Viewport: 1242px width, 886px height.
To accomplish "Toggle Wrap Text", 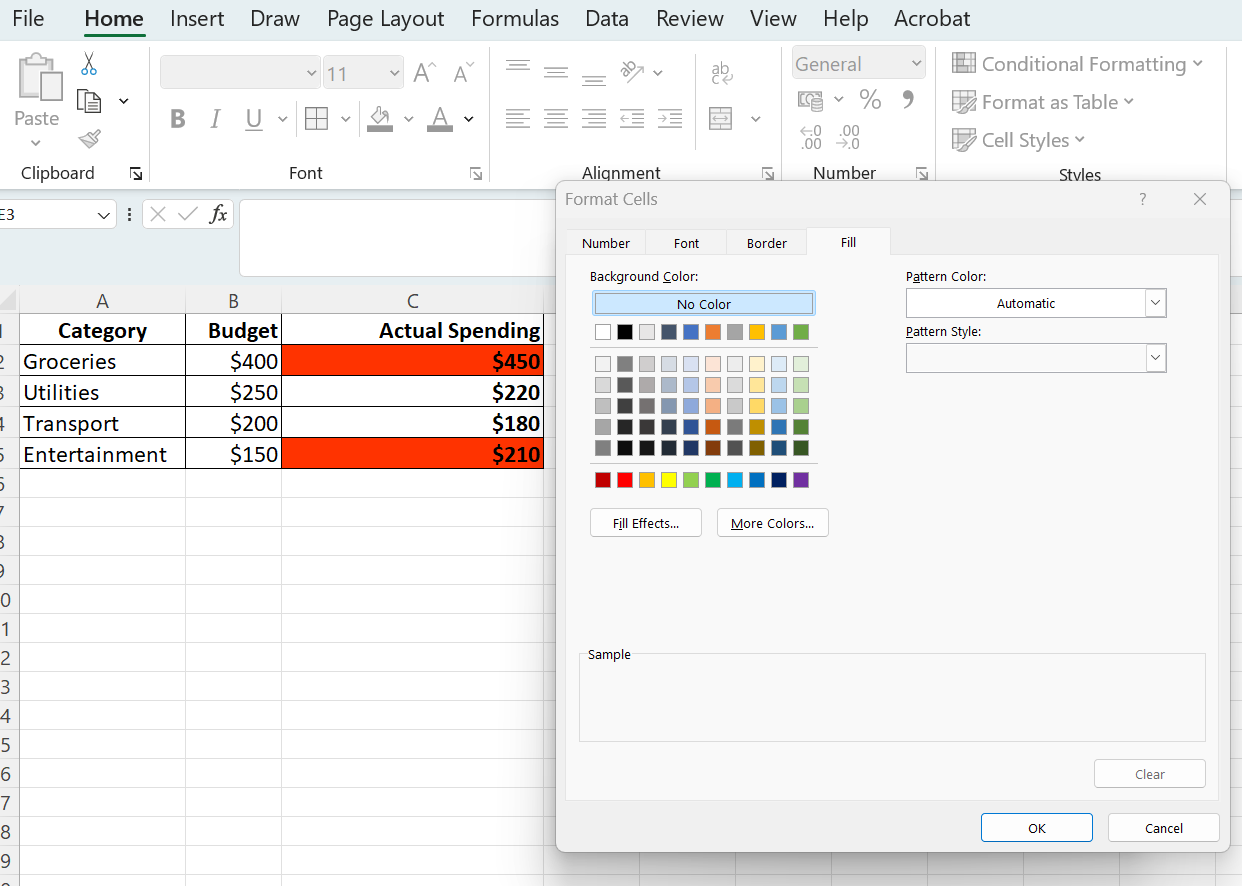I will coord(721,73).
